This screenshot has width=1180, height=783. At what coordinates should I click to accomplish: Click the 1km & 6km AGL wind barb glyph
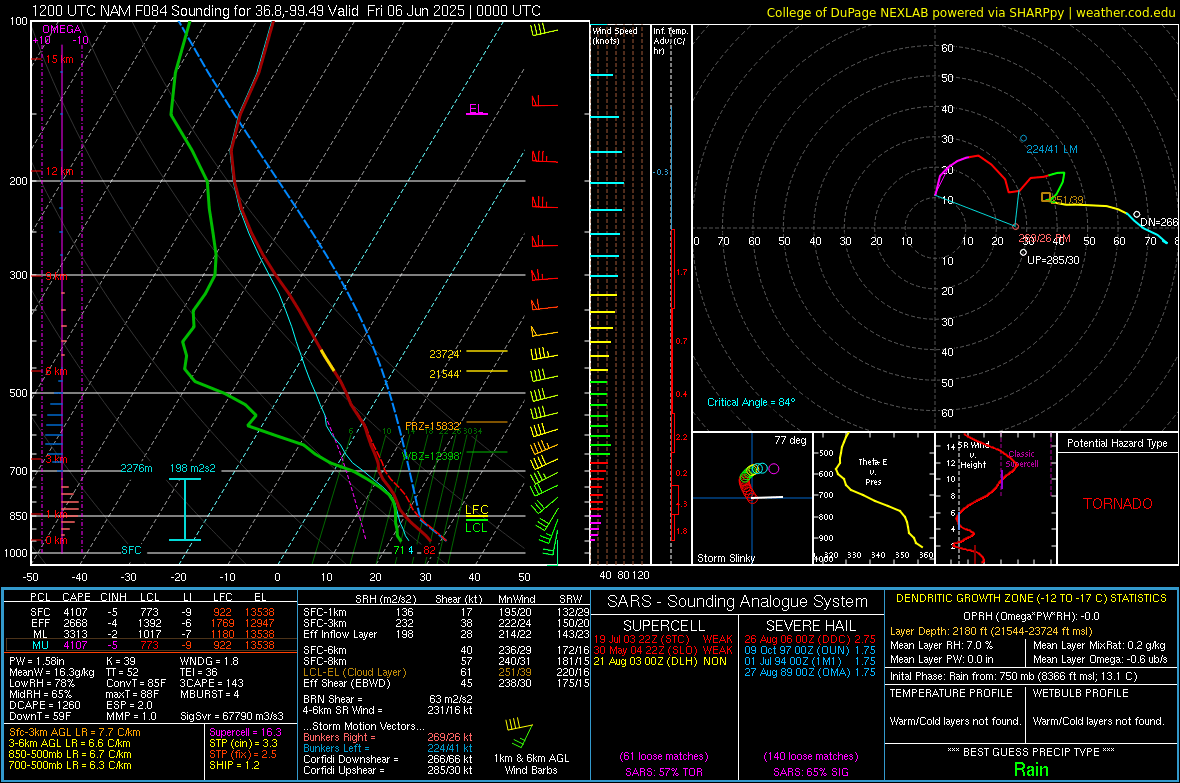pyautogui.click(x=520, y=733)
